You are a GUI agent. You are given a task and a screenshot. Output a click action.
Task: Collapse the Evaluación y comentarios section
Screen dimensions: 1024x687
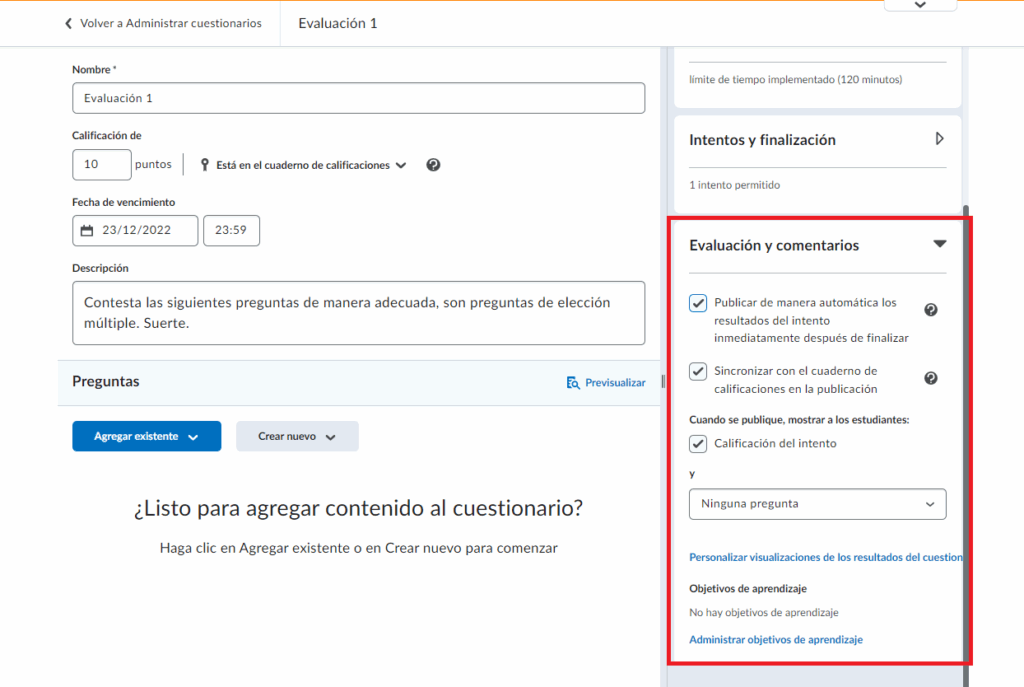pyautogui.click(x=939, y=244)
